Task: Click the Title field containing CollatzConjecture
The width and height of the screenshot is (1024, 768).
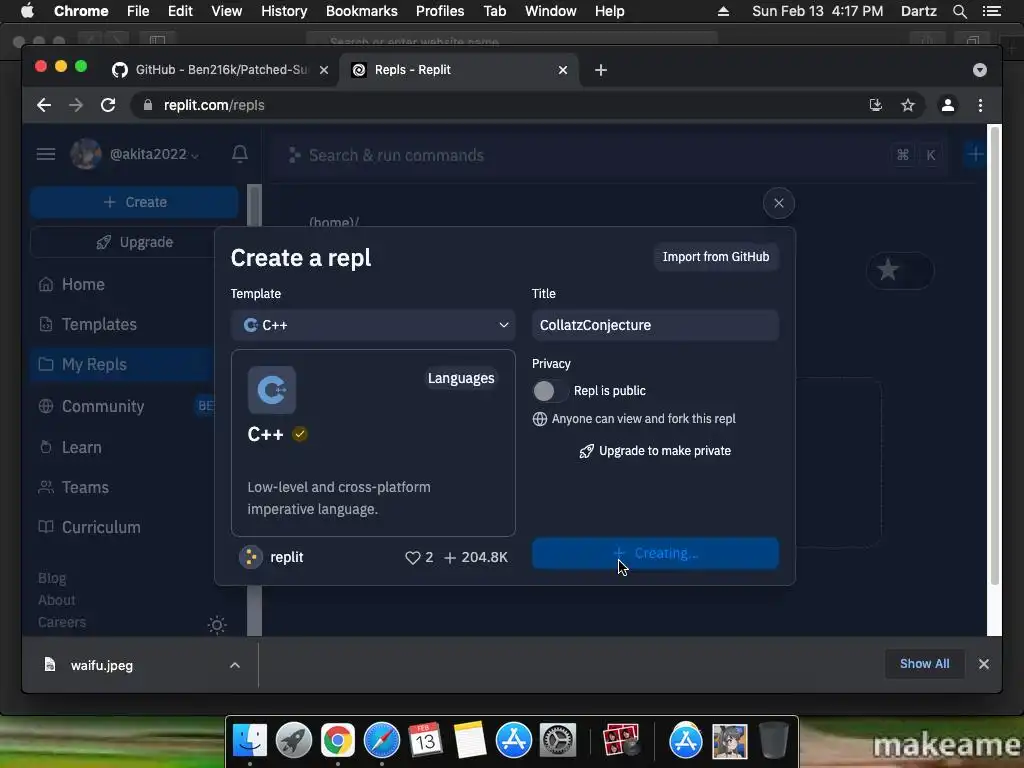Action: coord(655,325)
